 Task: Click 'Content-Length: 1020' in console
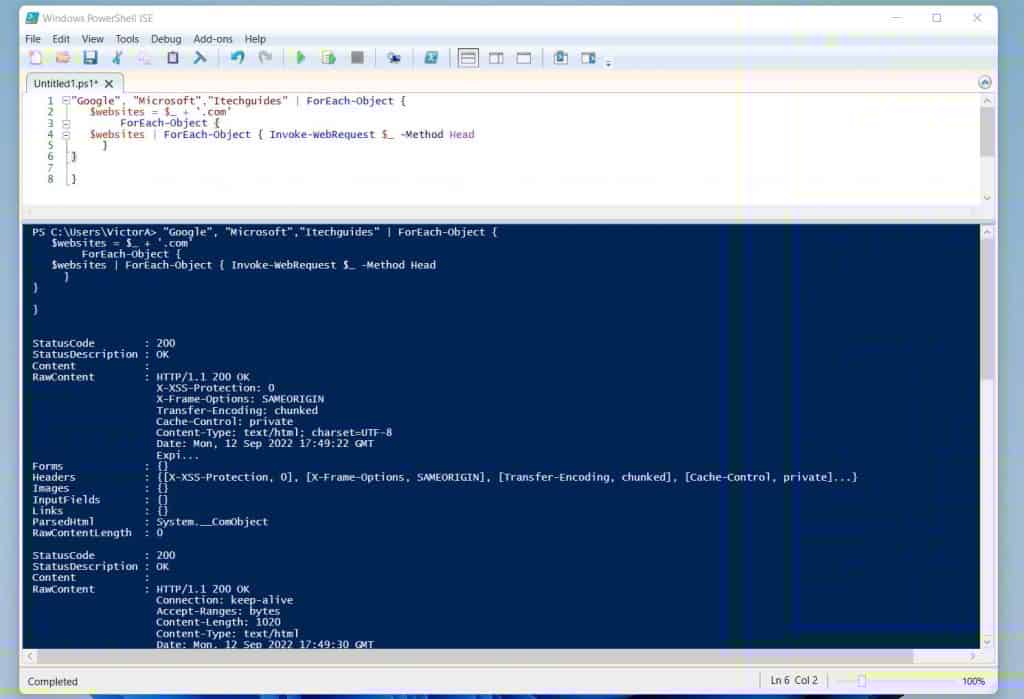tap(218, 623)
